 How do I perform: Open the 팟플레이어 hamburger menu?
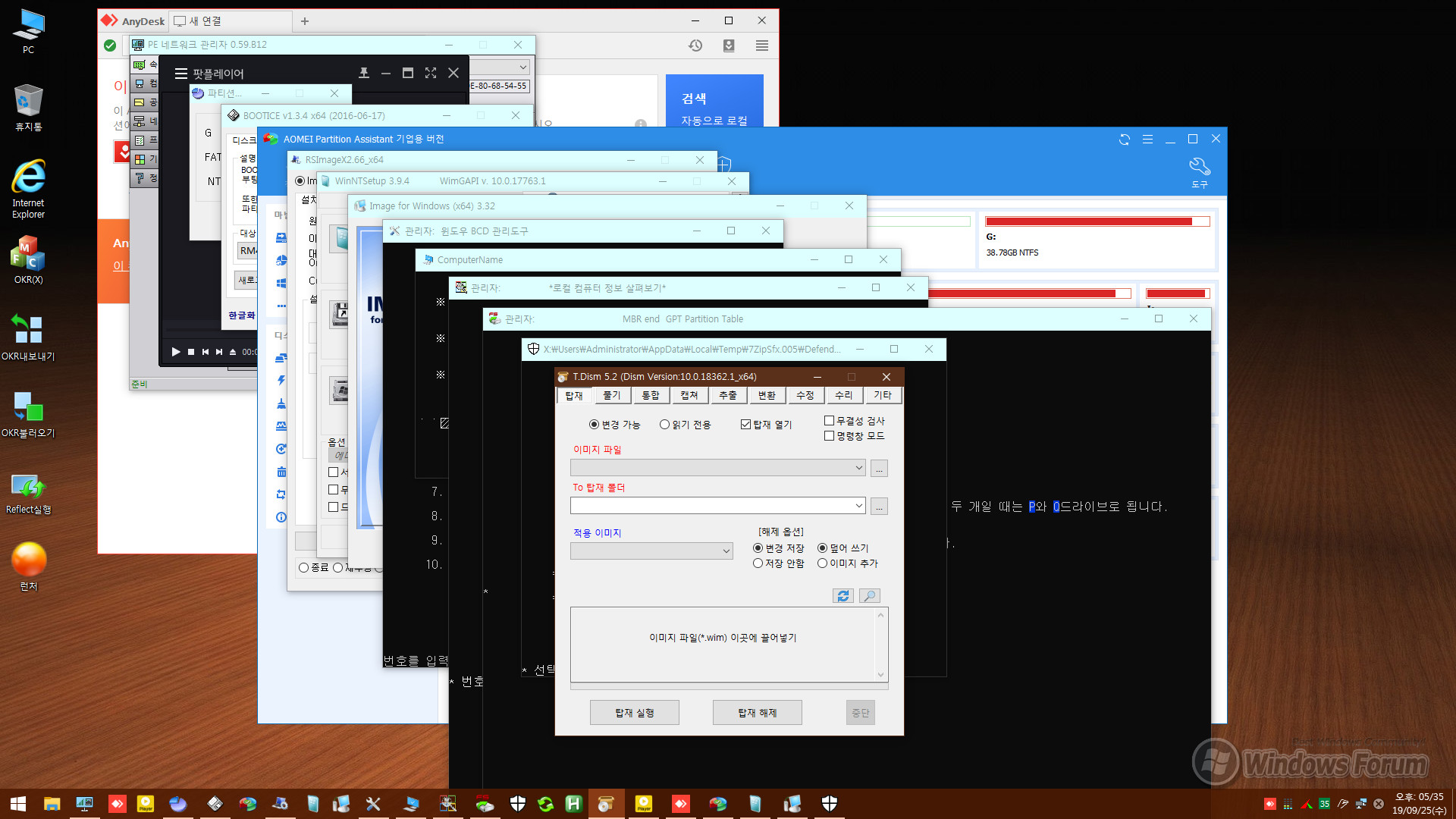click(x=180, y=74)
